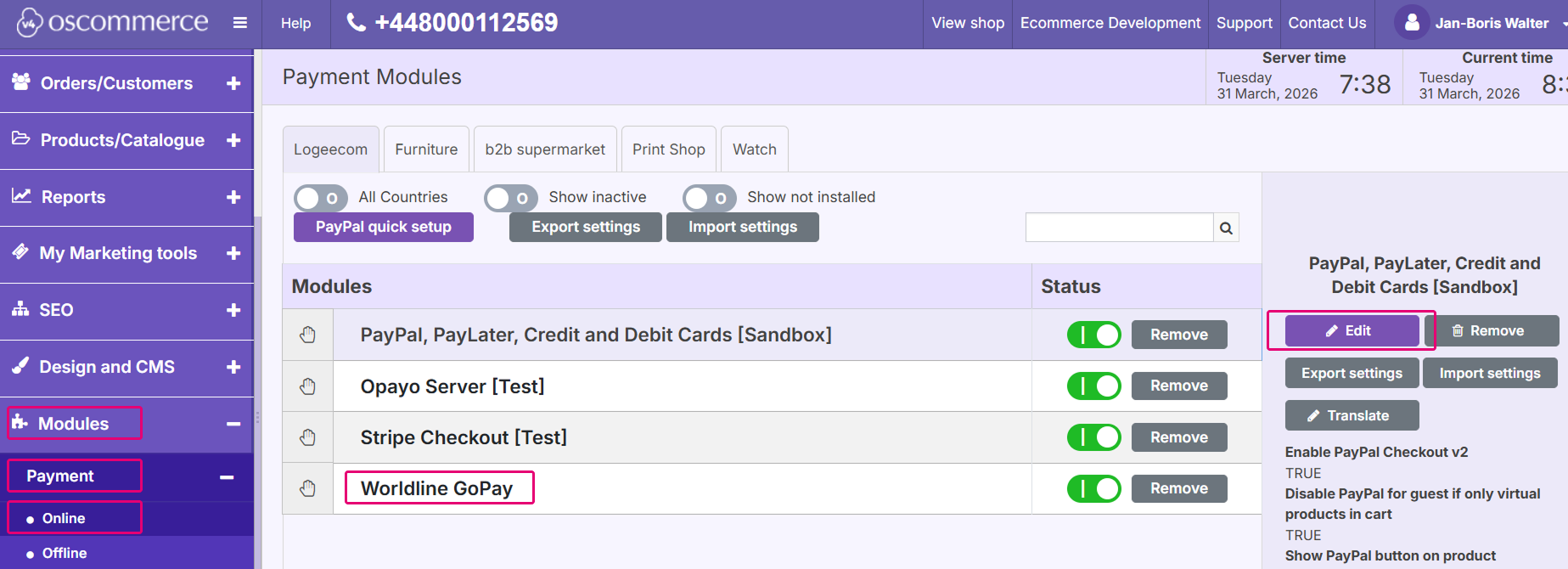Click the search magnifier icon
This screenshot has height=569, width=1568.
pos(1226,227)
